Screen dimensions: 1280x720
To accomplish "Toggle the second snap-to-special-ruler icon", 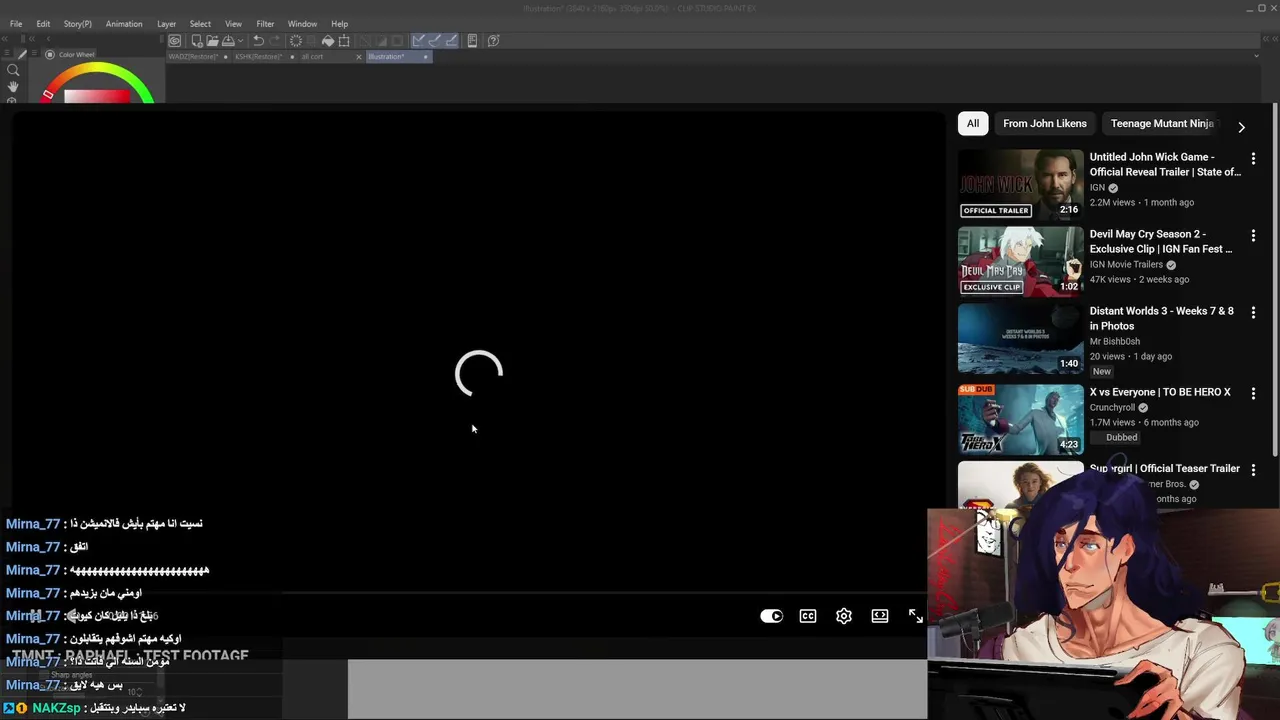I will pyautogui.click(x=435, y=41).
